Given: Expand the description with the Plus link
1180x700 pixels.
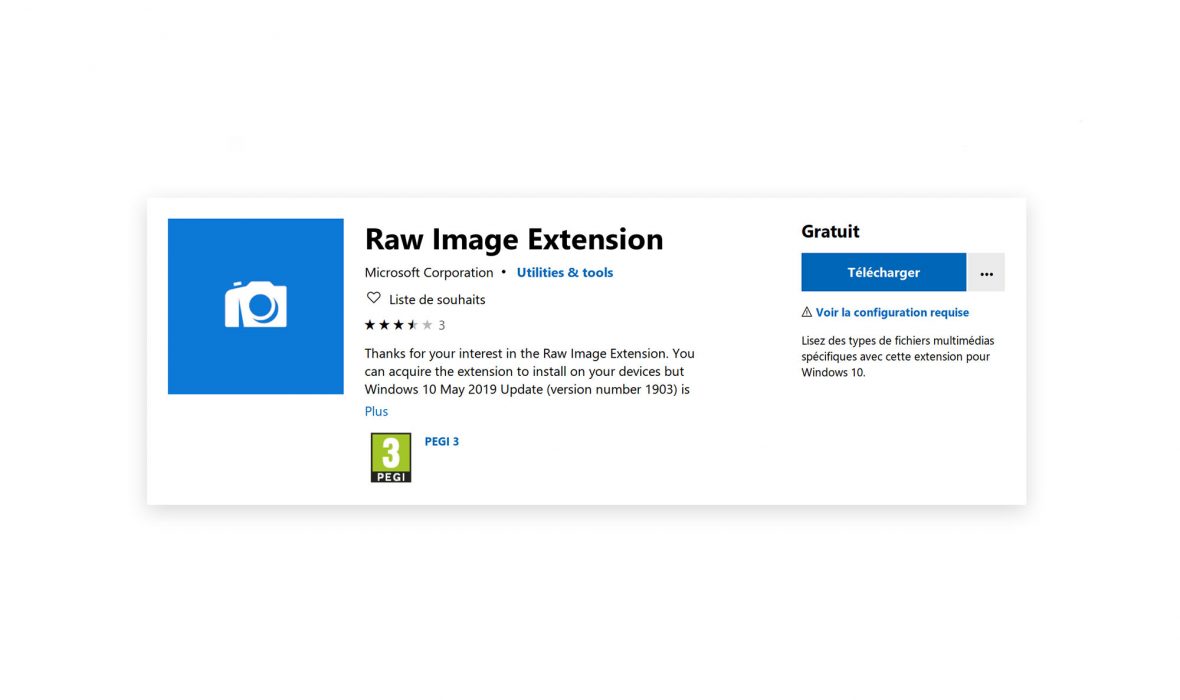Looking at the screenshot, I should [376, 411].
